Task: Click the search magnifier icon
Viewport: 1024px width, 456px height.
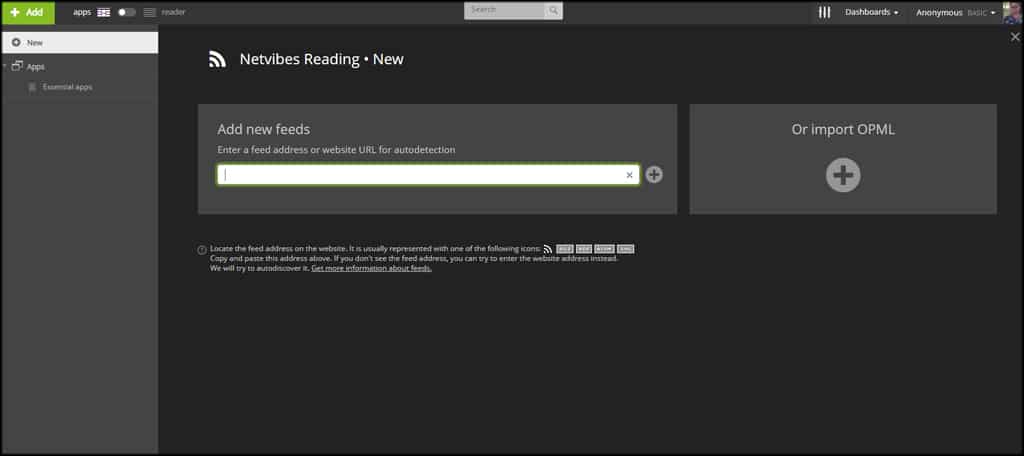Action: coord(554,10)
